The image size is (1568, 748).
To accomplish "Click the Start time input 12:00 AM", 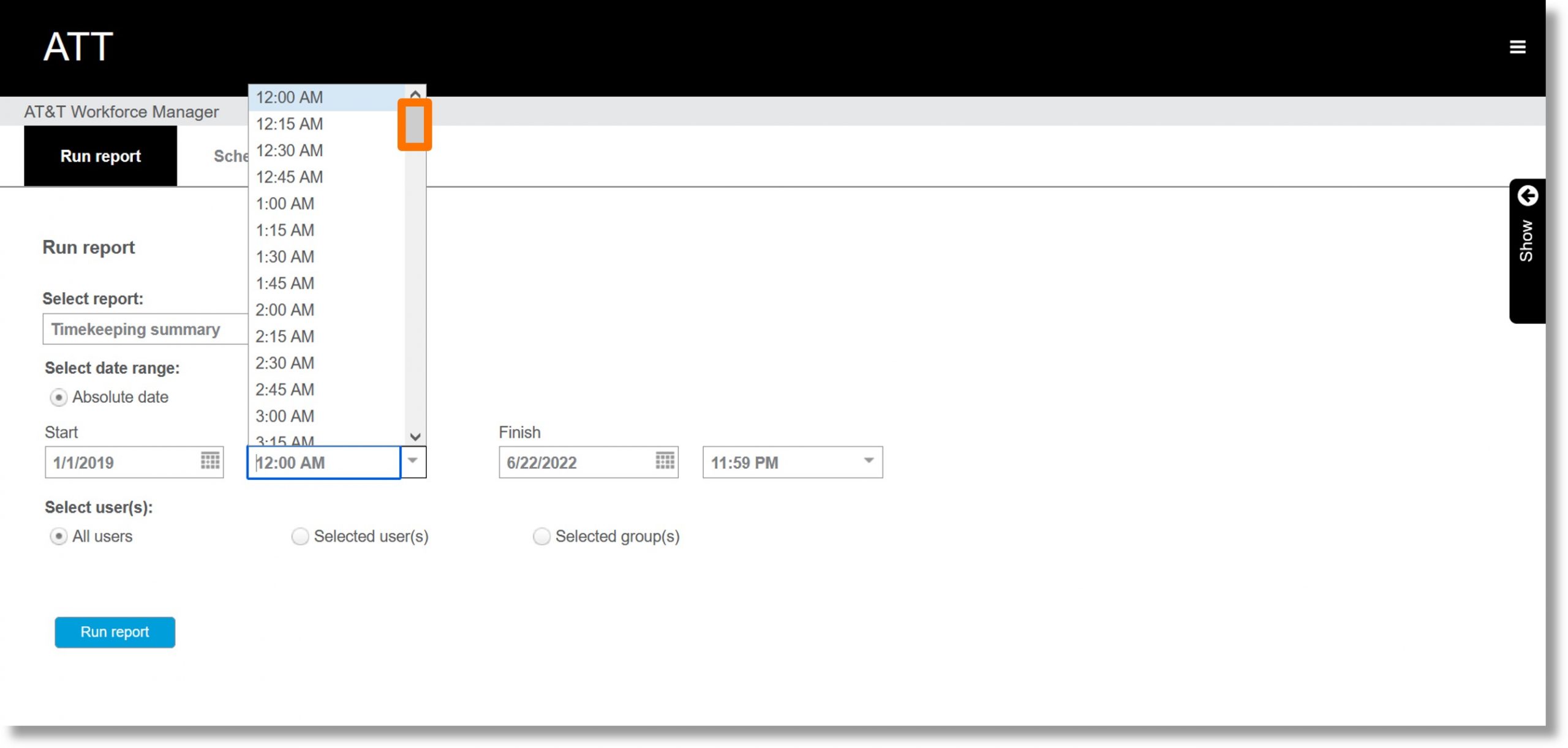I will point(323,463).
